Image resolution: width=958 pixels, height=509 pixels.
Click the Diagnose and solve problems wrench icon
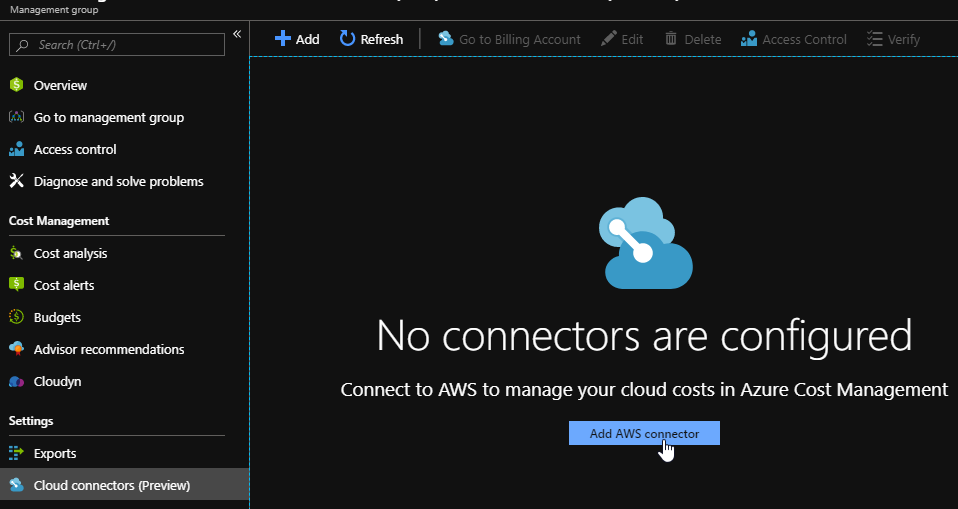click(16, 181)
